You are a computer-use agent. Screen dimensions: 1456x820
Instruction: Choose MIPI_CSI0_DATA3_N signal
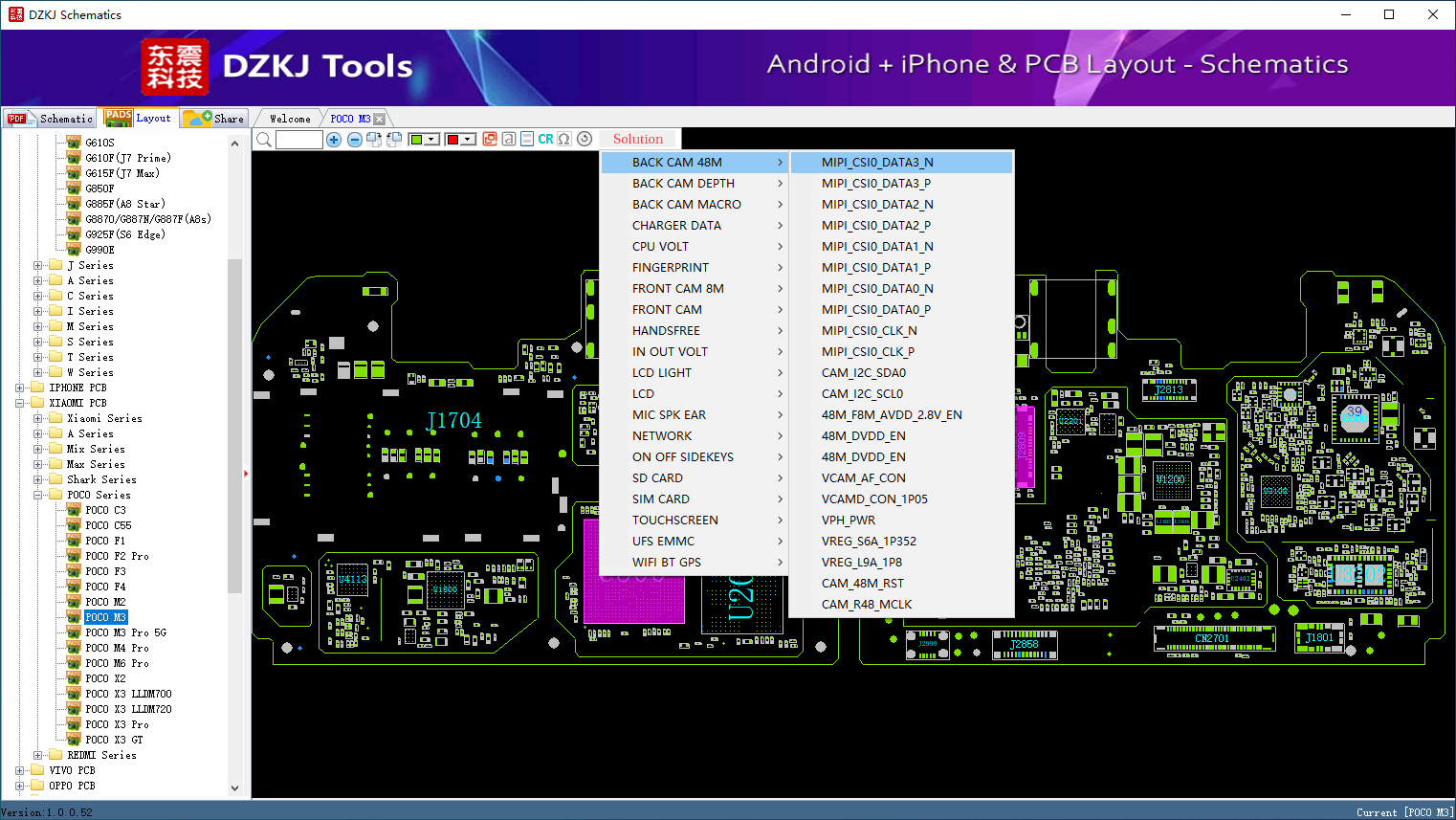pos(902,163)
